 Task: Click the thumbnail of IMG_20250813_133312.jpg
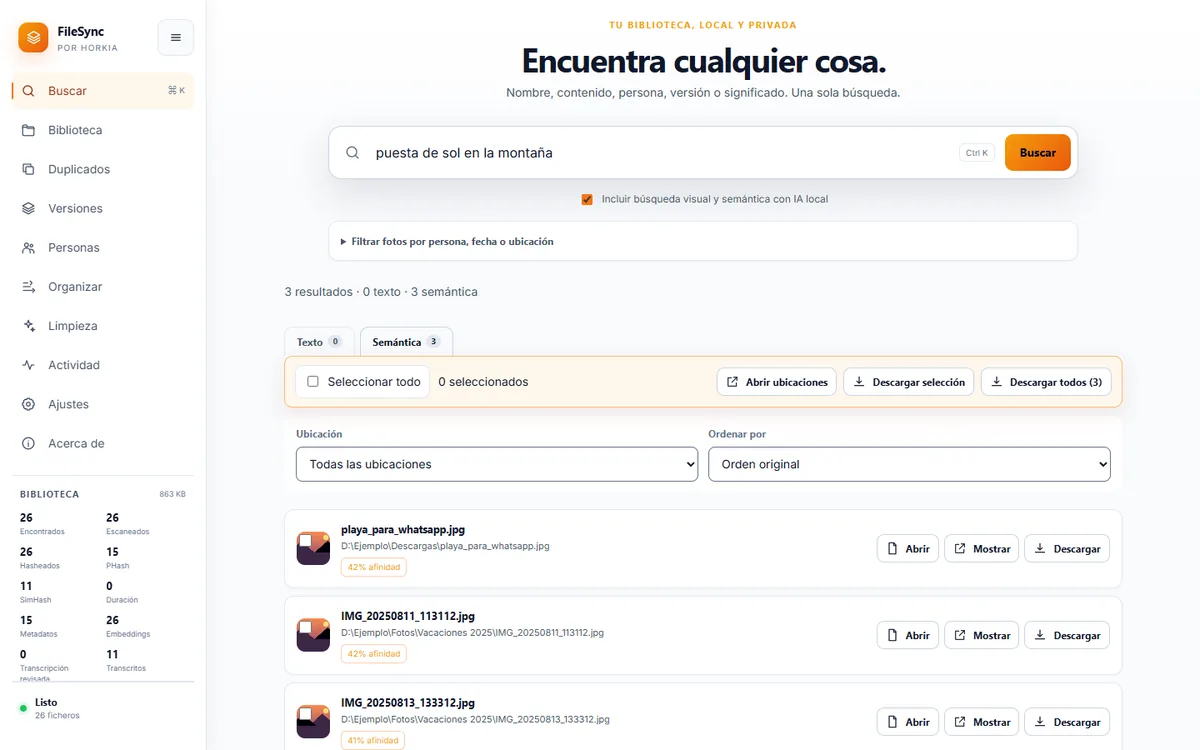(x=313, y=722)
